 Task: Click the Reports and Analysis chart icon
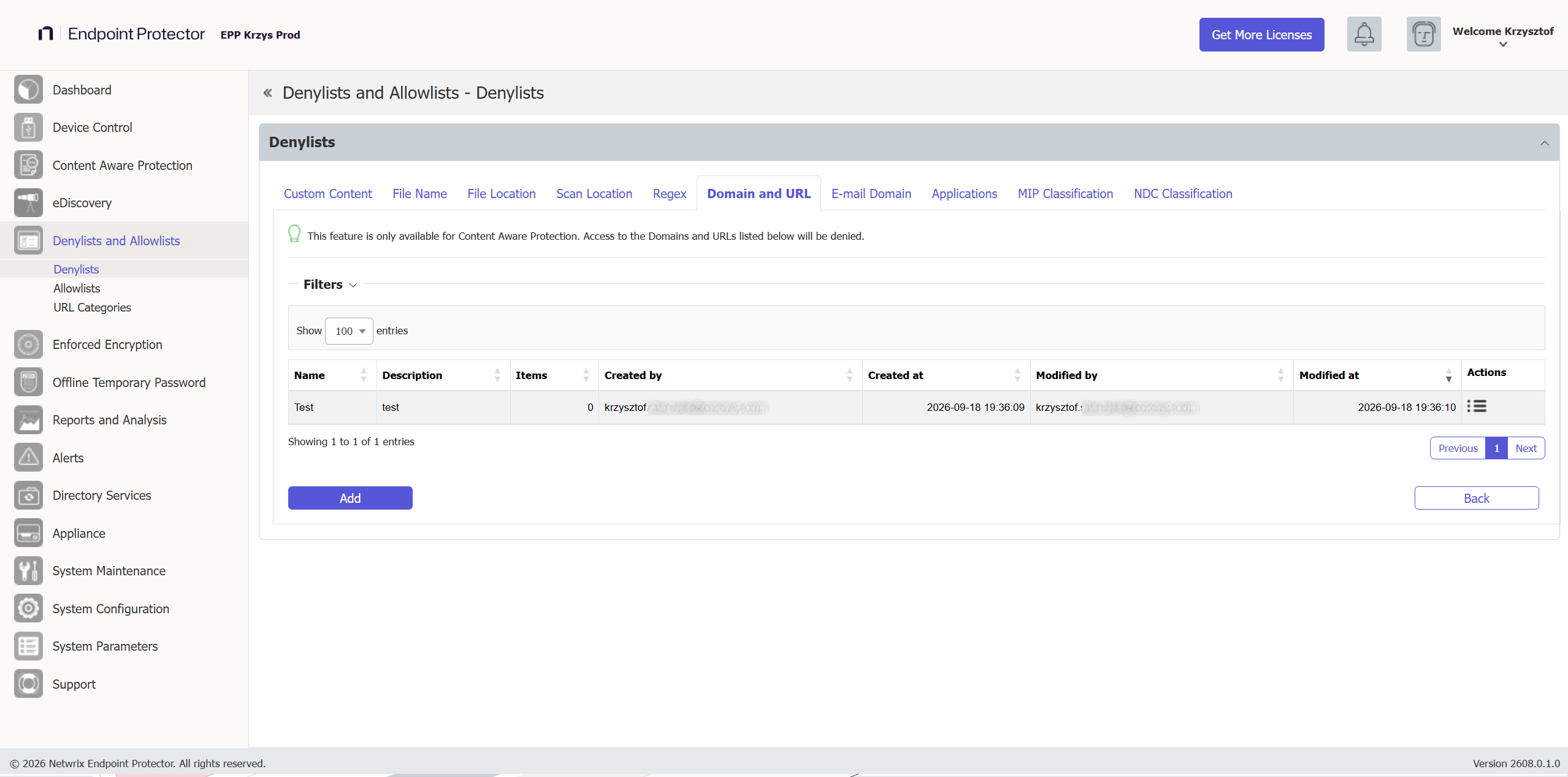pyautogui.click(x=28, y=420)
